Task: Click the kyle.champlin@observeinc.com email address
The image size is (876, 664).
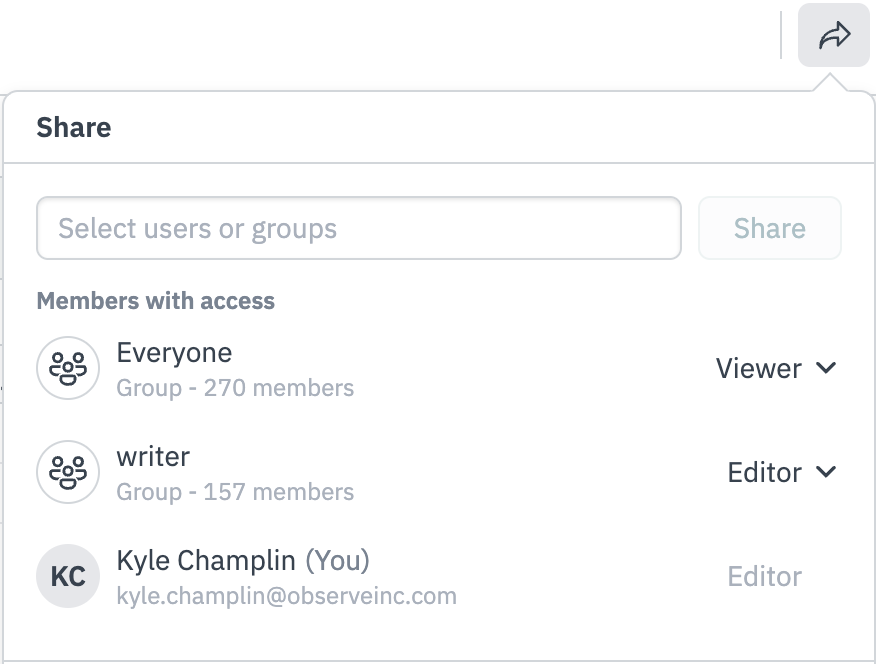Action: point(286,596)
